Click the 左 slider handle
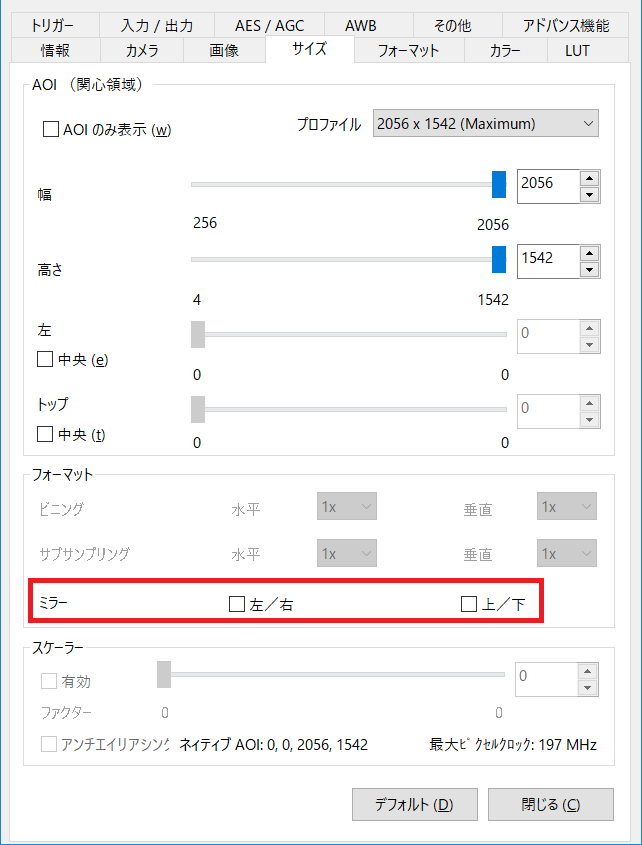Screen dimensions: 642x845 198,334
